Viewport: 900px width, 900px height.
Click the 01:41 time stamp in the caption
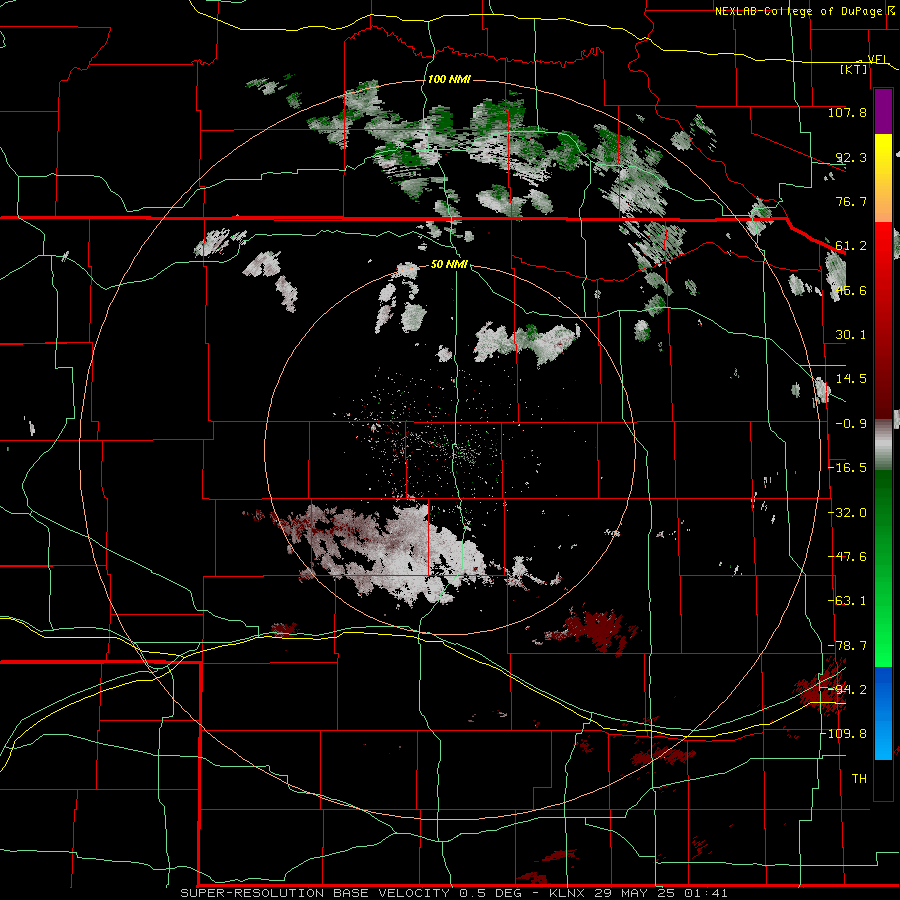(x=706, y=894)
